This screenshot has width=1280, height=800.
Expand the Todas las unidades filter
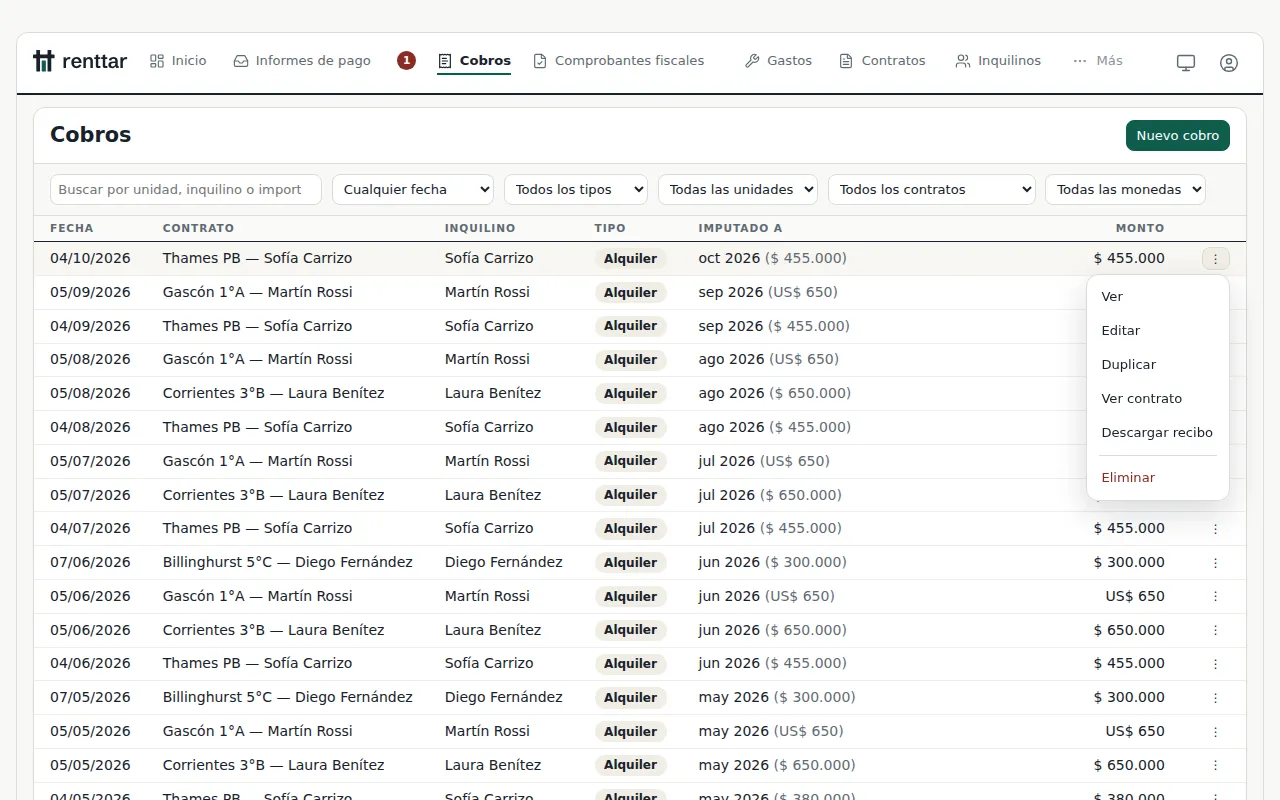738,189
